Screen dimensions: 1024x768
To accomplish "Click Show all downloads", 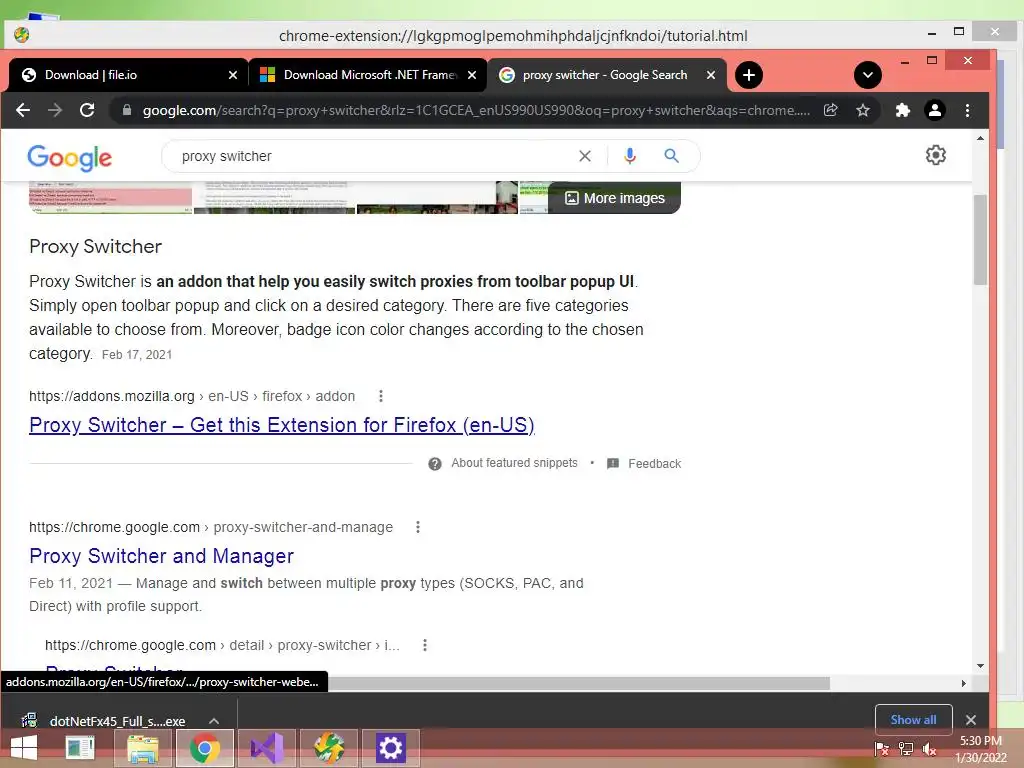I will tap(913, 720).
